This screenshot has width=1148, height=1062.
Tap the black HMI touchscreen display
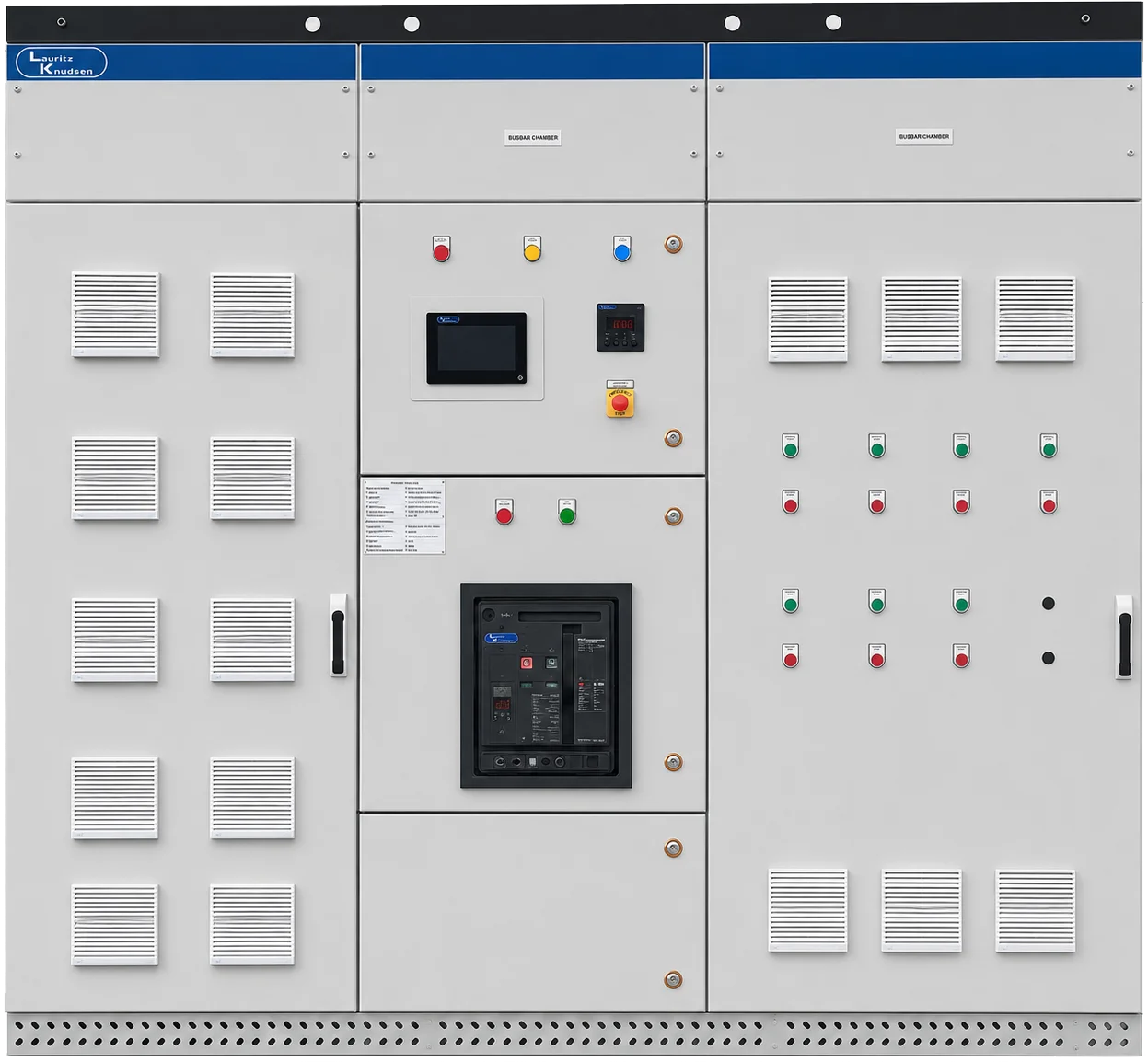(476, 348)
